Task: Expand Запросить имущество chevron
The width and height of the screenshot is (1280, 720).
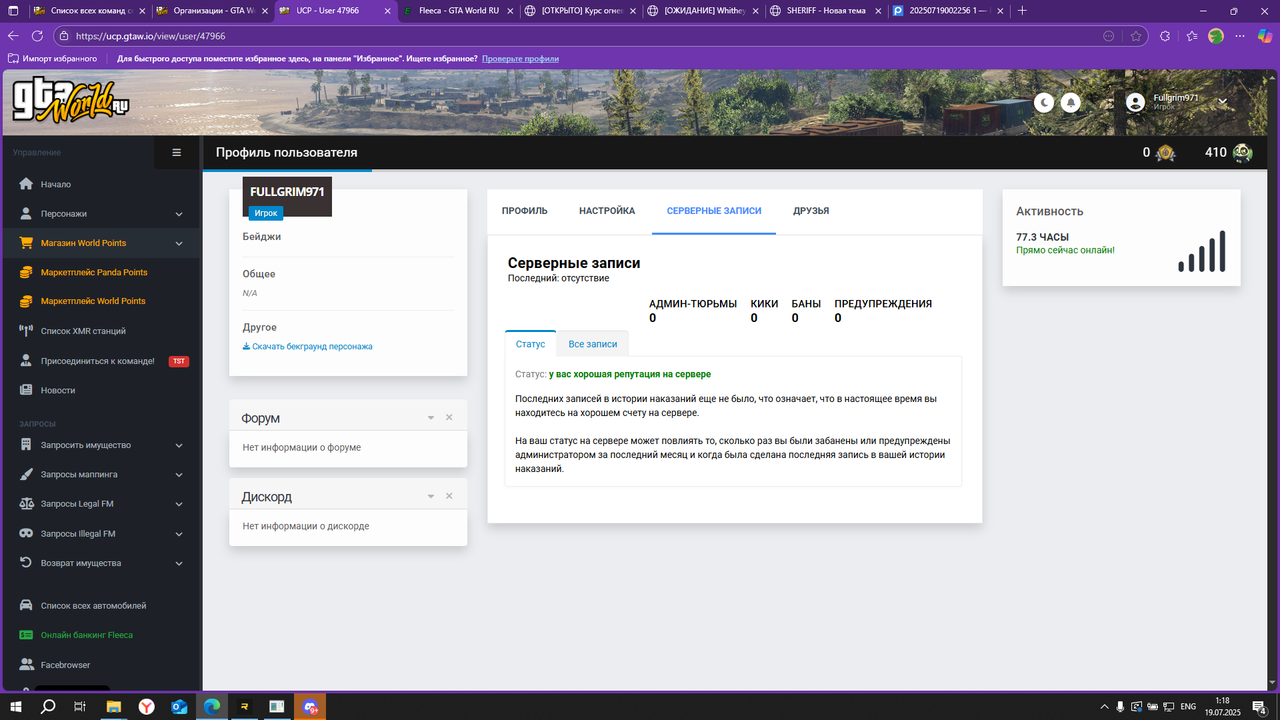Action: [x=179, y=445]
